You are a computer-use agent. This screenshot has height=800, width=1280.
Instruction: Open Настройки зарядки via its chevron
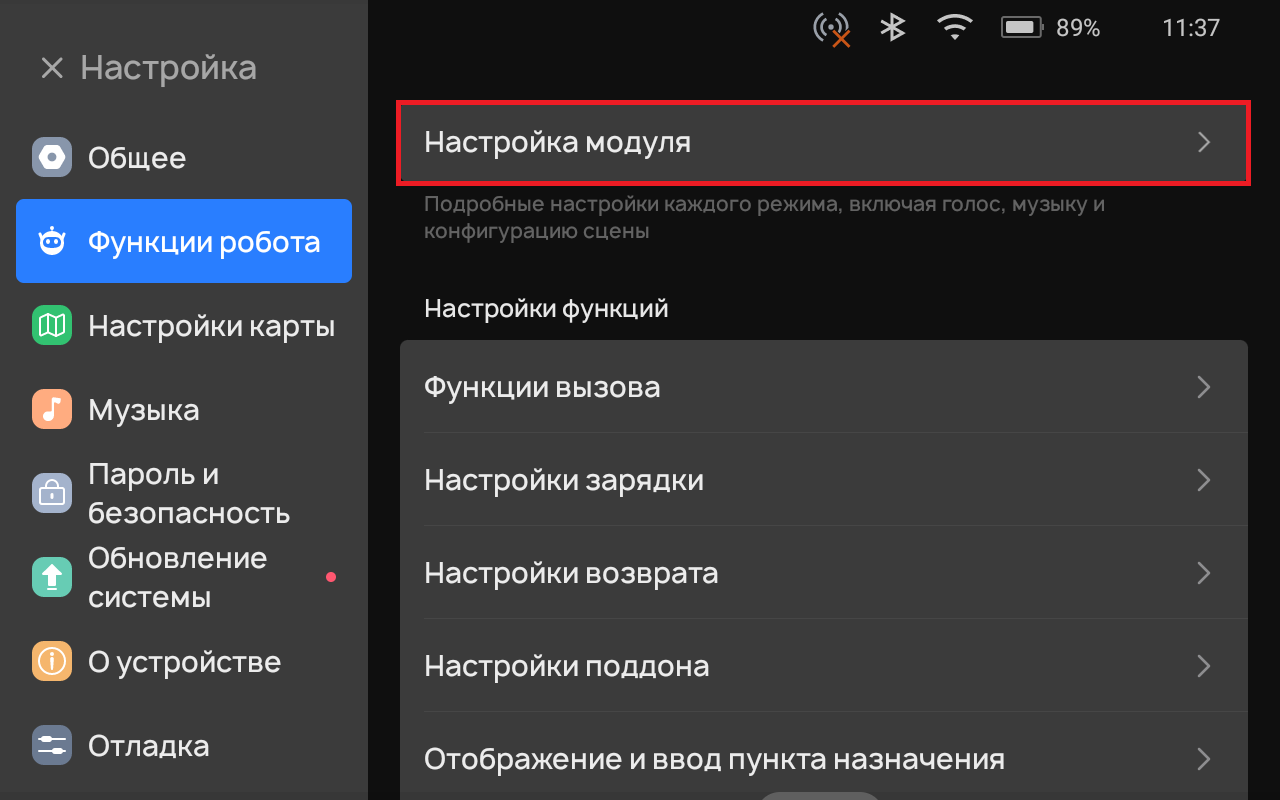pyautogui.click(x=1204, y=480)
